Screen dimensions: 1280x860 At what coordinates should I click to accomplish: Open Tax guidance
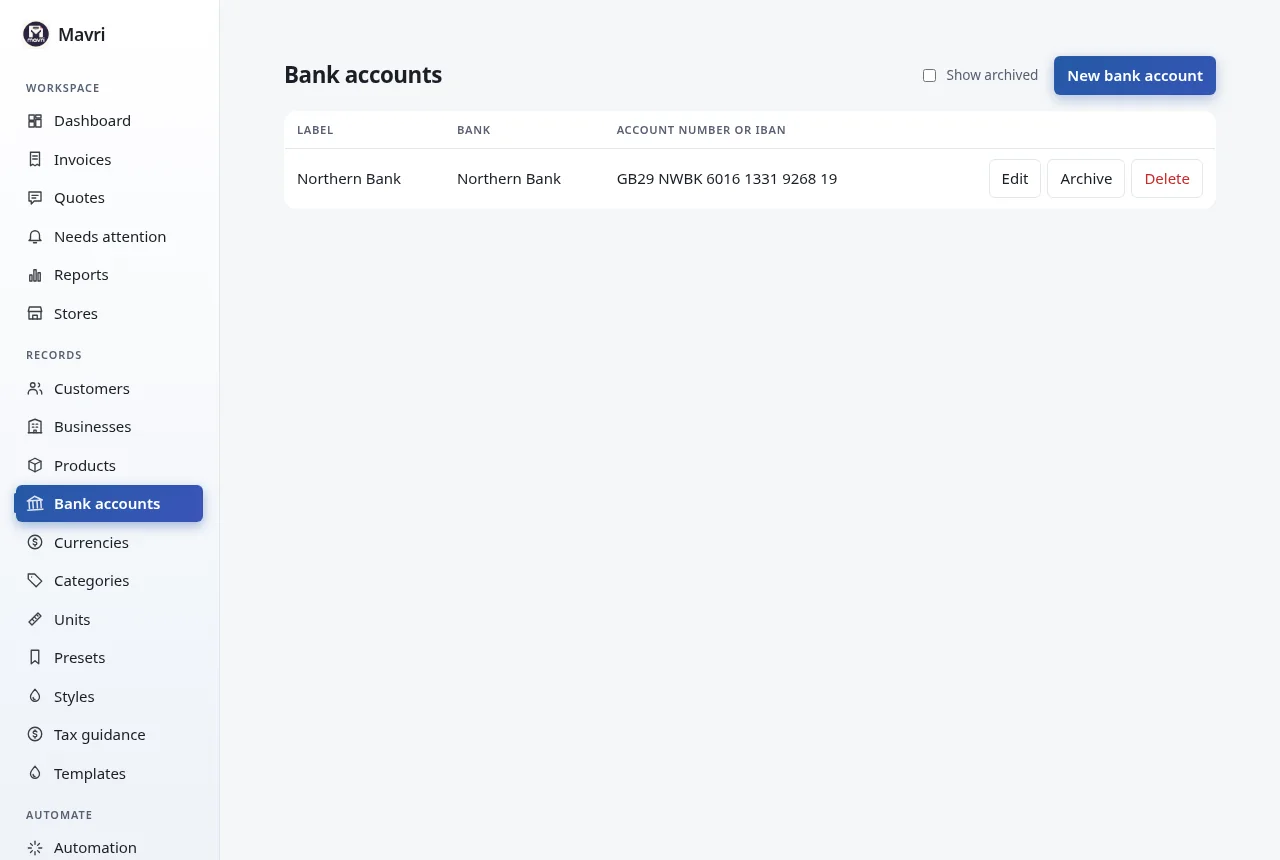tap(109, 735)
